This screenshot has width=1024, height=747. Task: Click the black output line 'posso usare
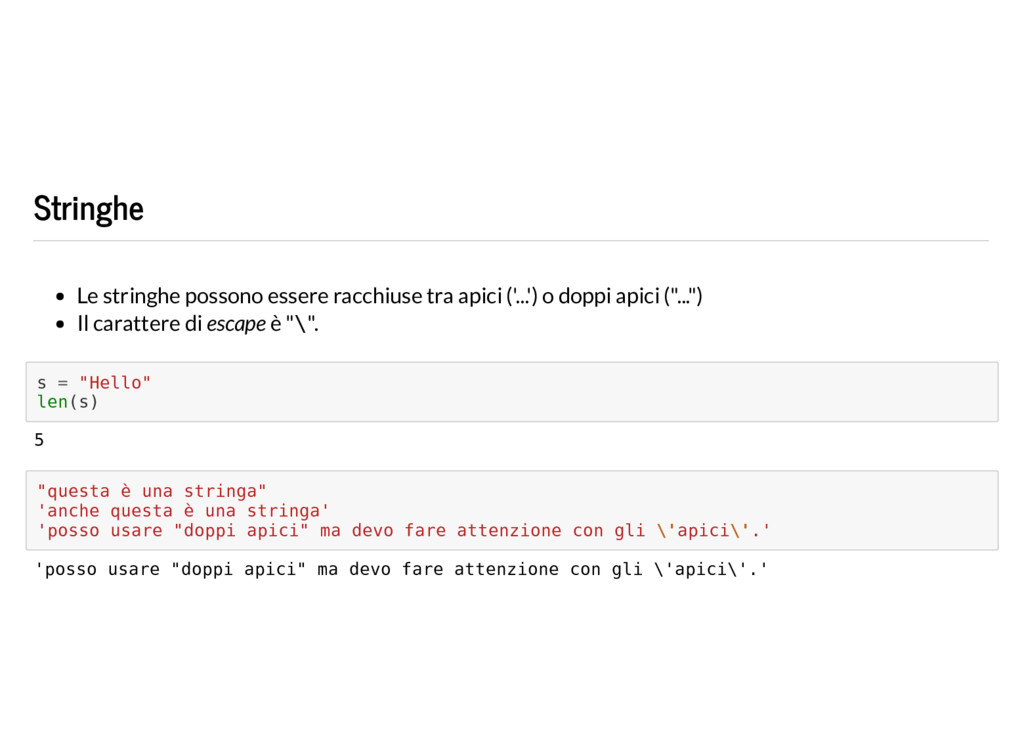(x=401, y=569)
